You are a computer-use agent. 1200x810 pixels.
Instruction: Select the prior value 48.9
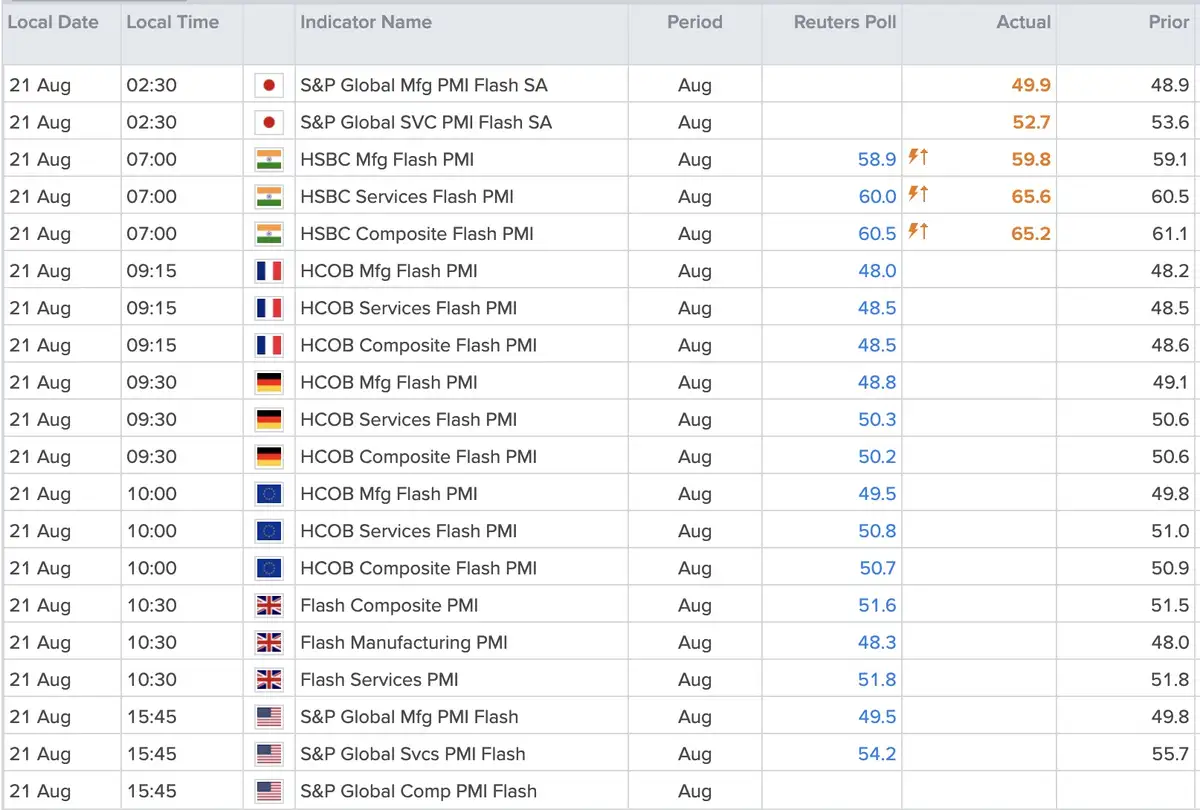tap(1170, 85)
